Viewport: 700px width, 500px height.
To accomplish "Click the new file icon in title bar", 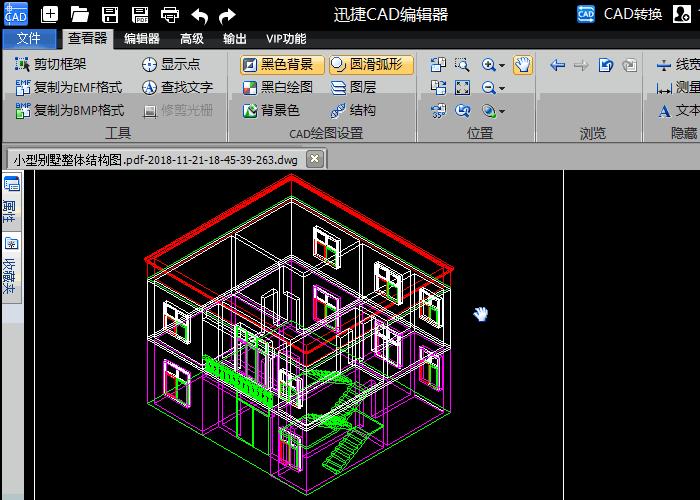I will (x=50, y=14).
